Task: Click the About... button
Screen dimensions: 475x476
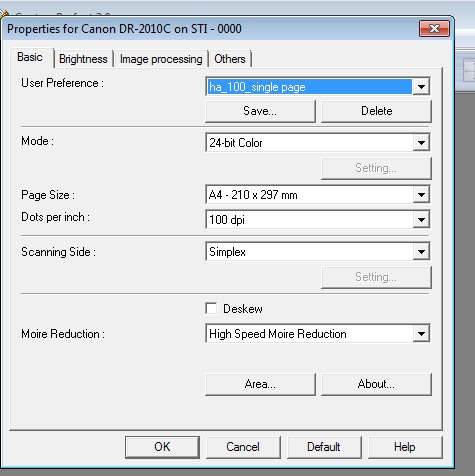Action: 376,384
